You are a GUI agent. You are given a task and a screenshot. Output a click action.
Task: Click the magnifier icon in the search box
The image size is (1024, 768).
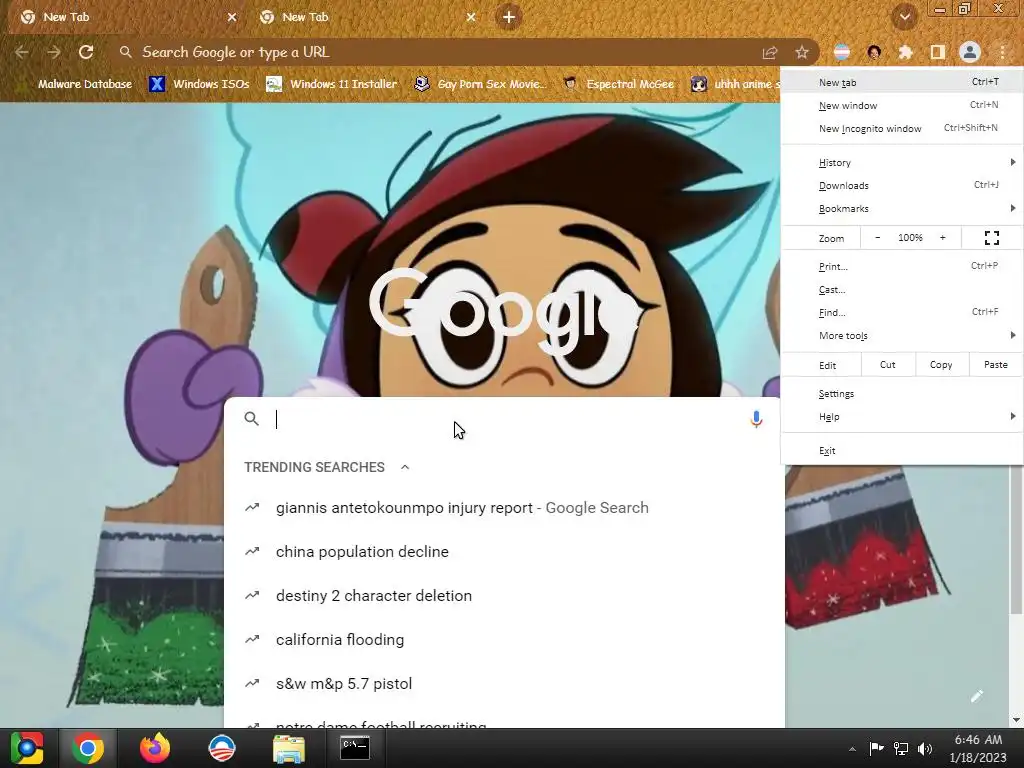251,419
